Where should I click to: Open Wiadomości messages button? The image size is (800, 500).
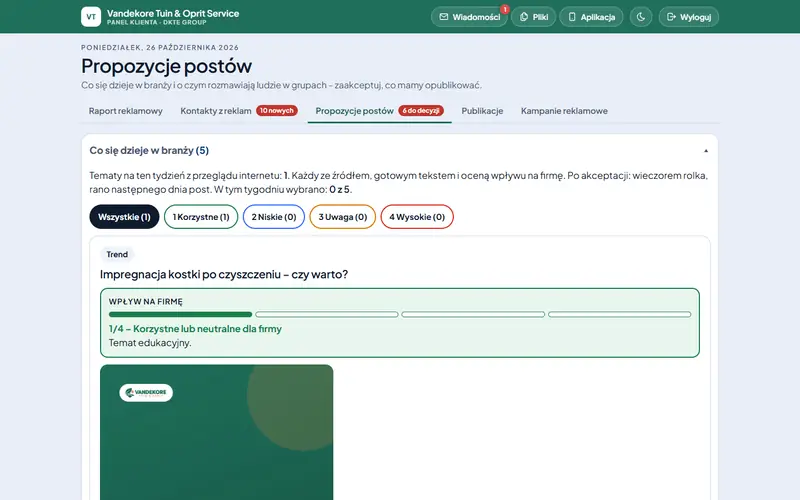(x=469, y=17)
